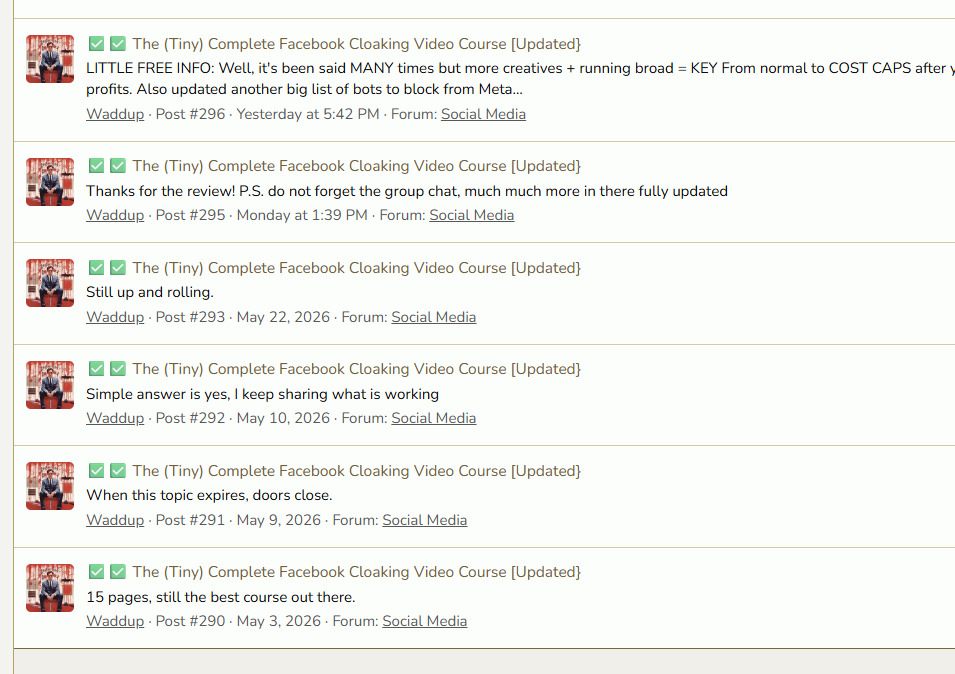Open Waddup username link on Post #296
The image size is (955, 674).
[115, 114]
